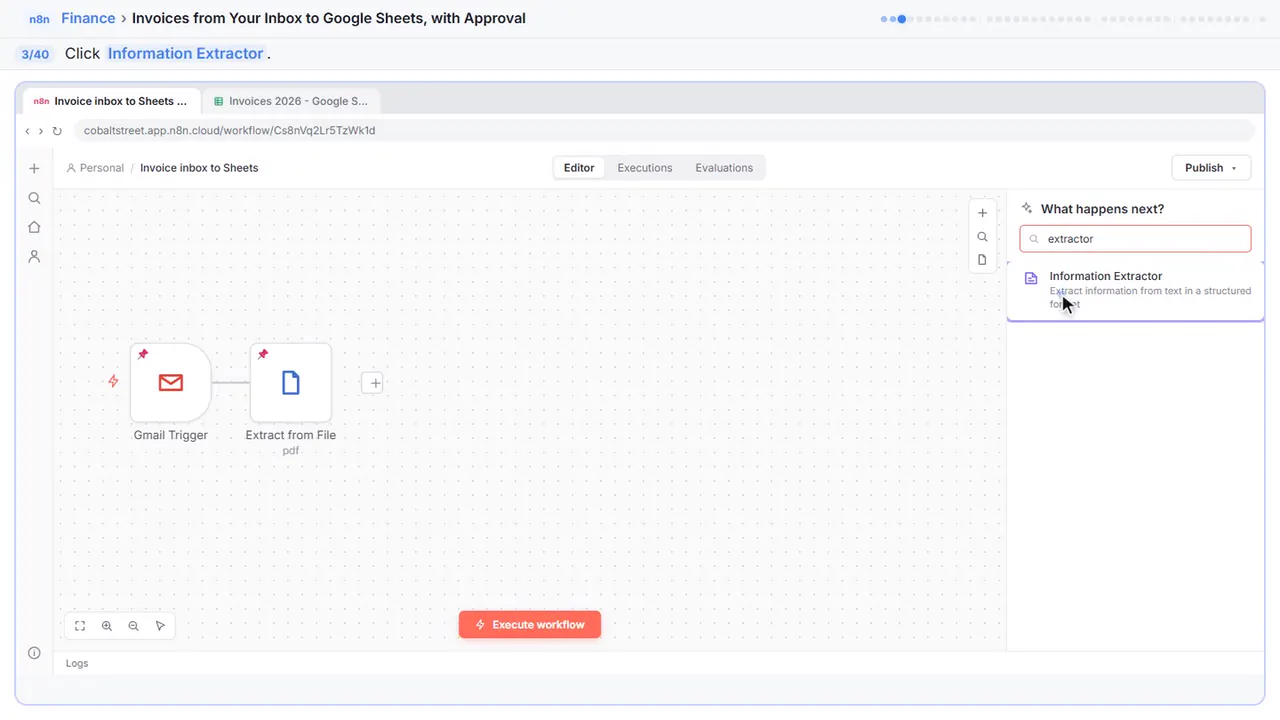Viewport: 1280px width, 720px height.
Task: Click the zoom to fit canvas icon
Action: click(80, 626)
